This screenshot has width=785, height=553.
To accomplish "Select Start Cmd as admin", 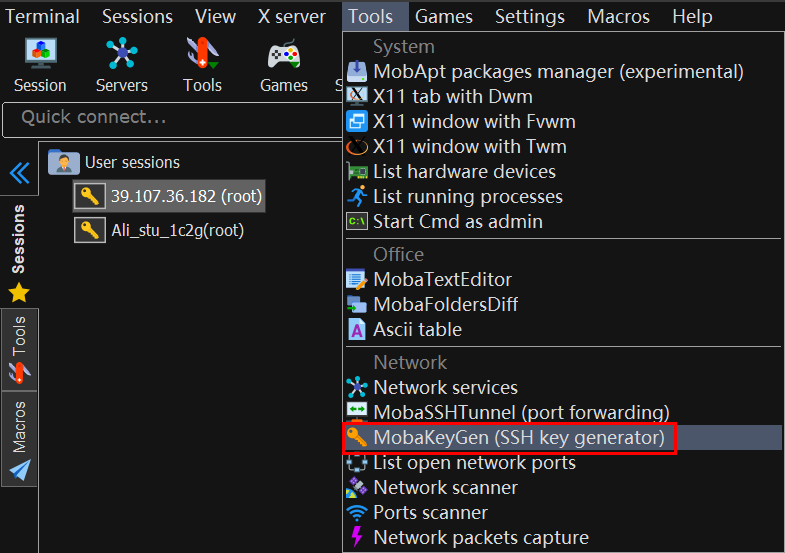I will (x=457, y=221).
